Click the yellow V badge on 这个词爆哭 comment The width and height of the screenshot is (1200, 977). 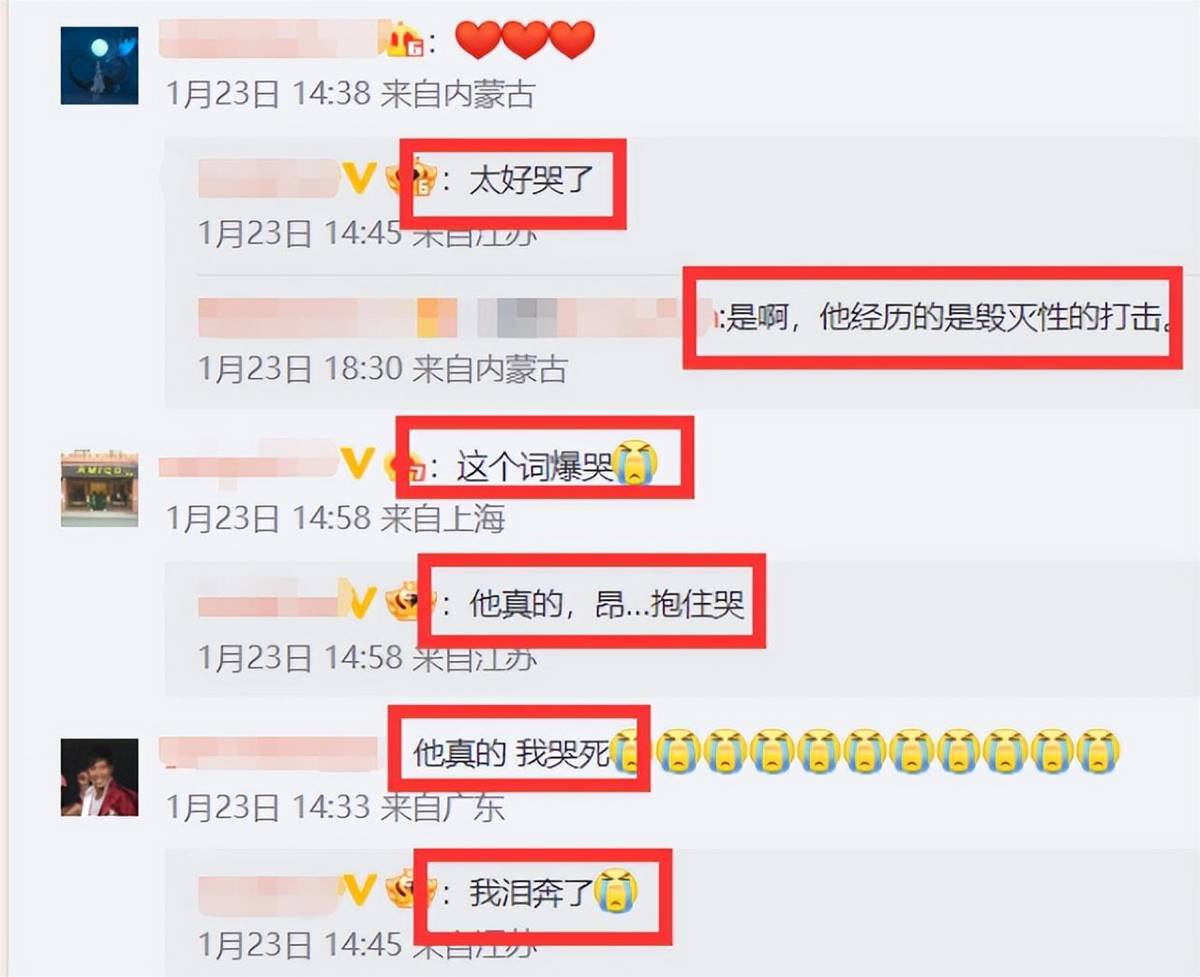click(358, 463)
